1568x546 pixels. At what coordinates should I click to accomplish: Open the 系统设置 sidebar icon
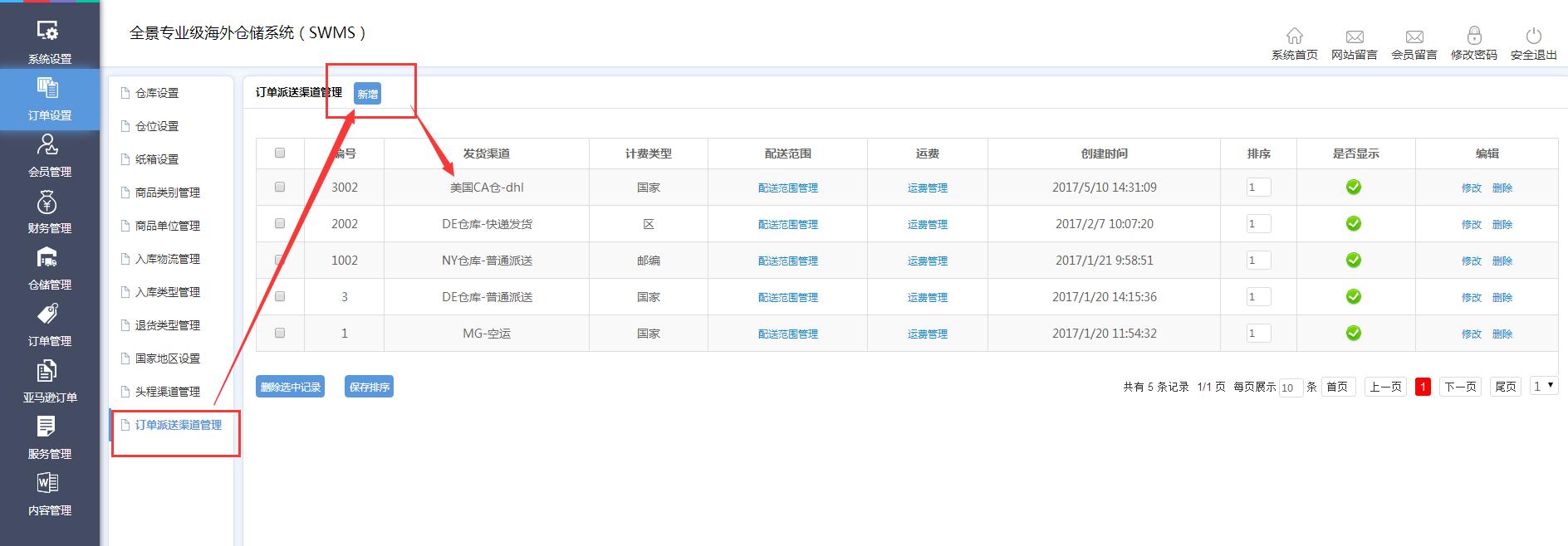click(49, 32)
